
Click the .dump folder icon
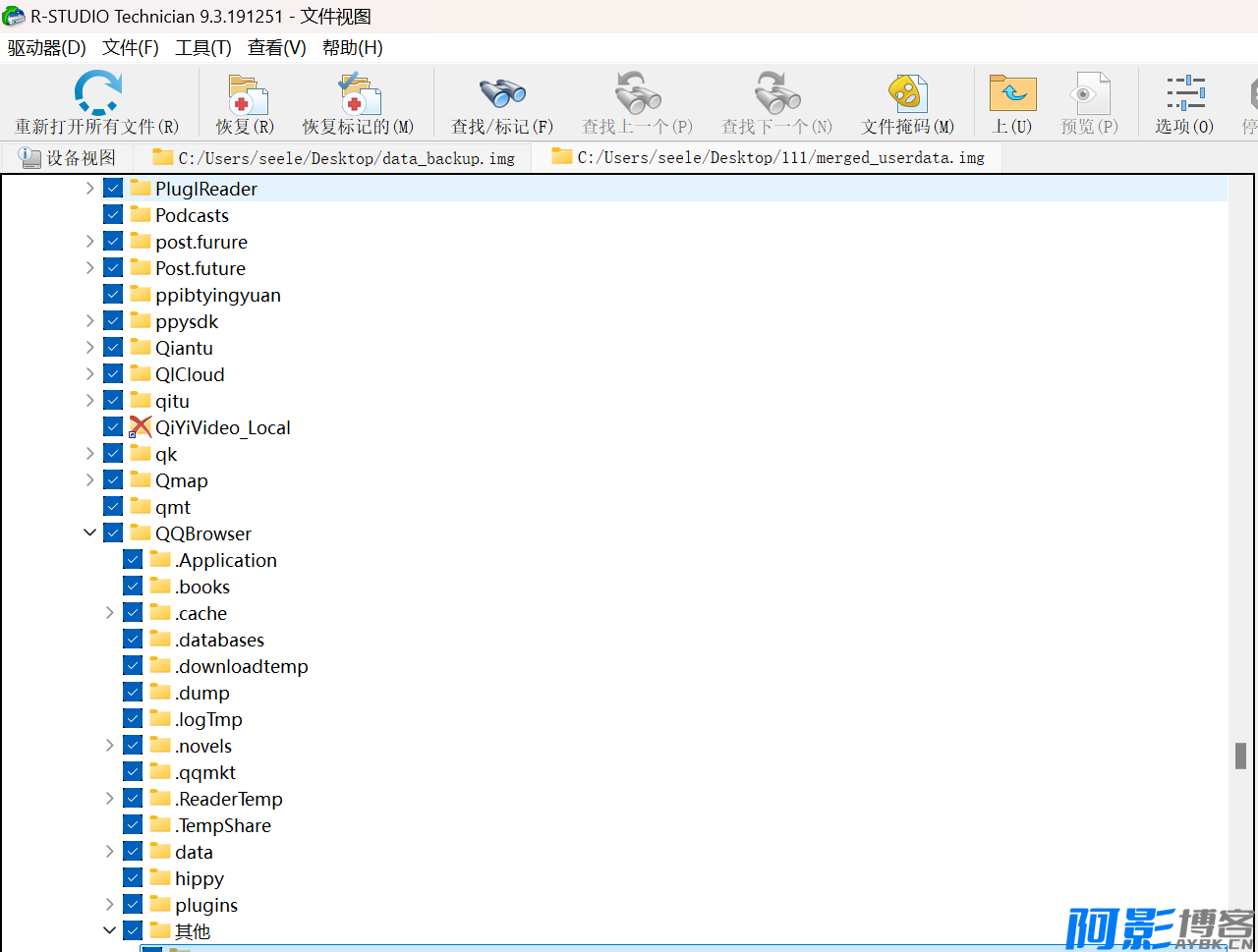coord(160,692)
